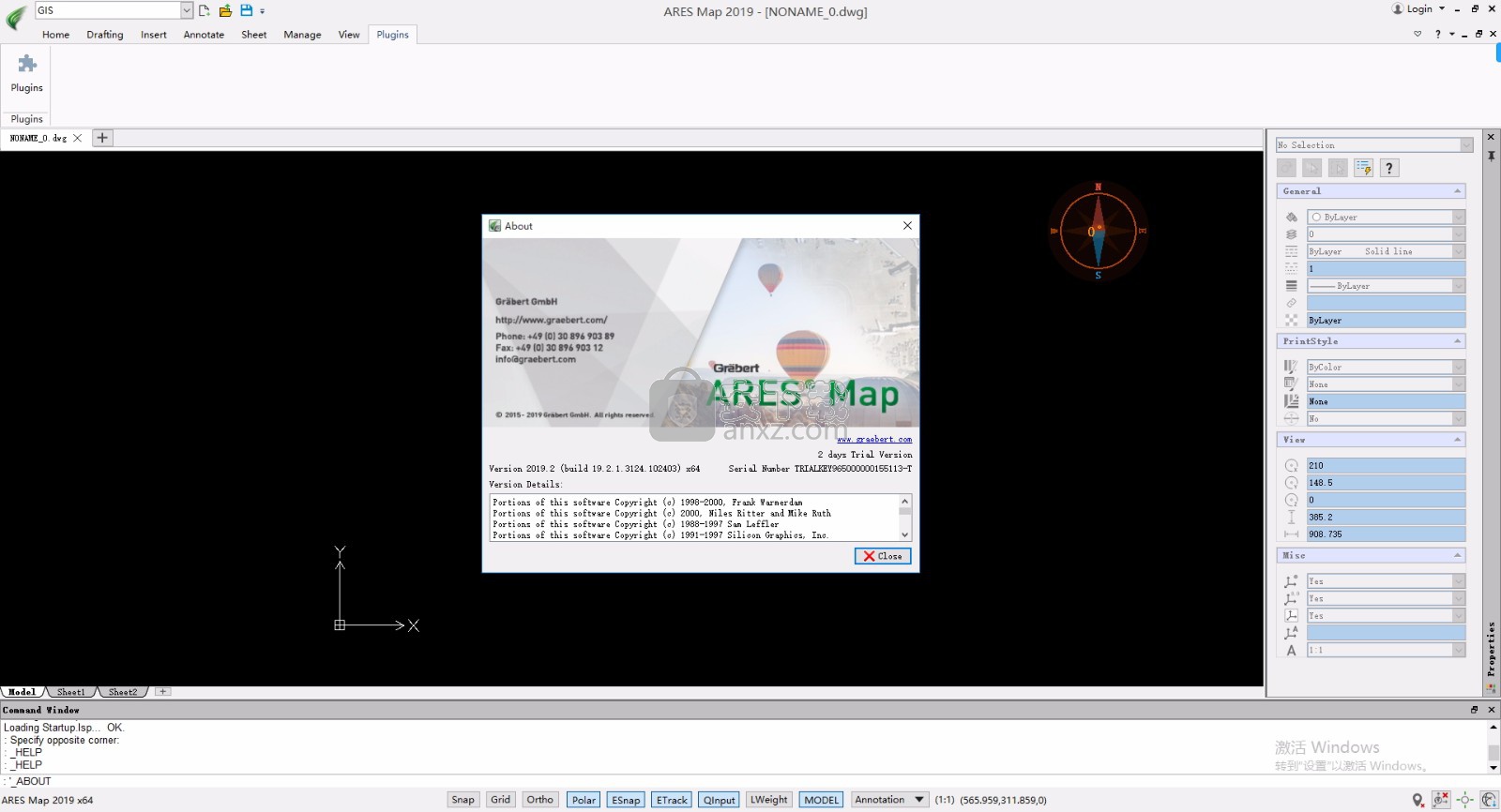Viewport: 1501px width, 812px height.
Task: Switch to the Sheet1 layout tab
Action: coord(70,692)
